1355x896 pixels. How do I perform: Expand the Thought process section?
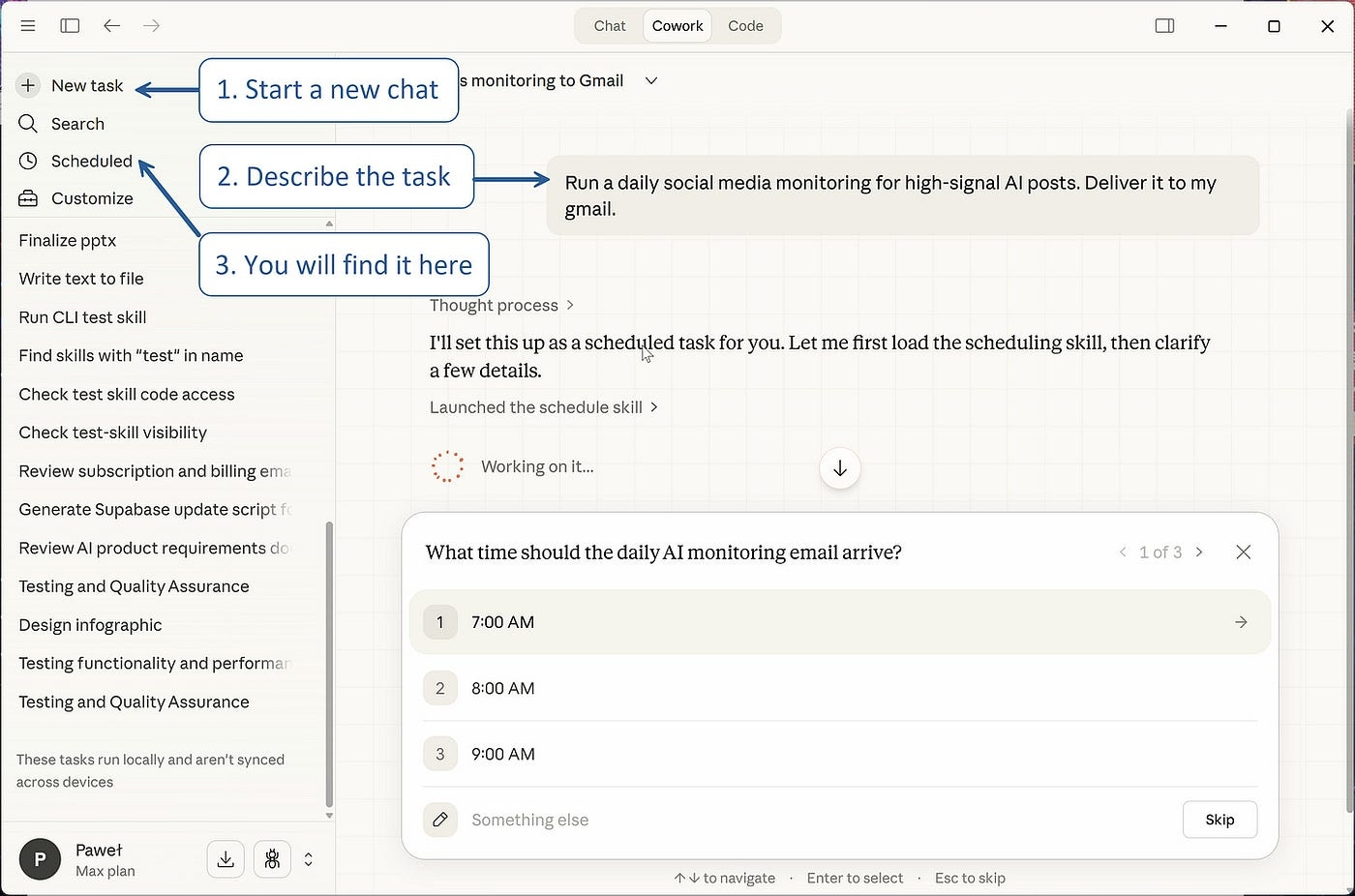[501, 306]
